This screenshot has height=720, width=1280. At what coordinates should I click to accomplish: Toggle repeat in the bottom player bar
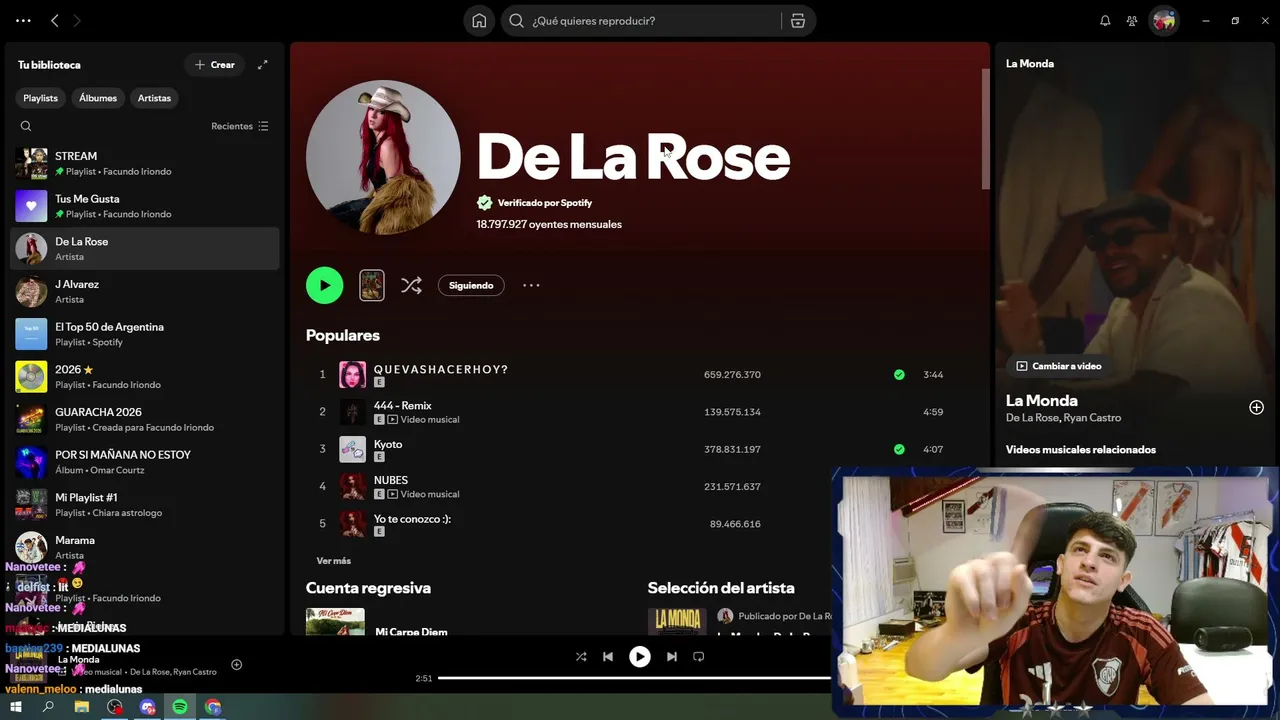[x=699, y=657]
